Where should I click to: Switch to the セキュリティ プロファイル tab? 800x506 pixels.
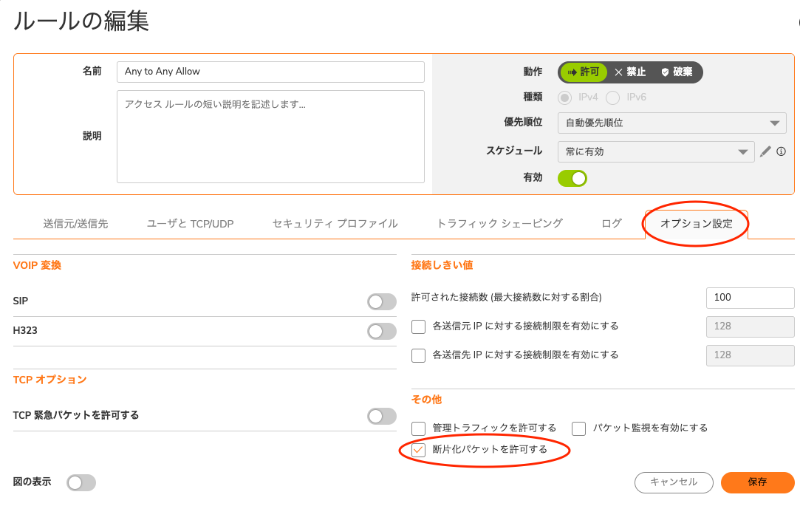pos(335,223)
